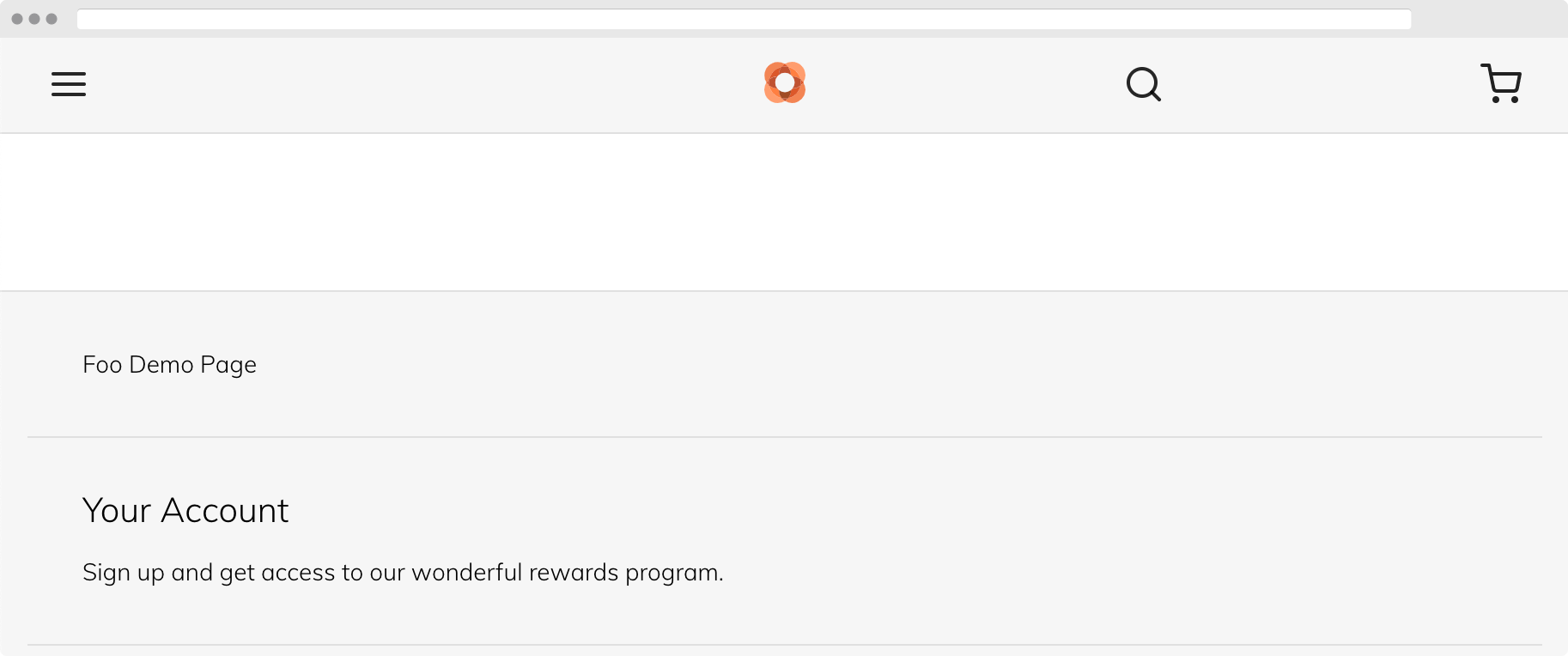
Task: Click the word "Account" in the heading
Action: (x=225, y=511)
